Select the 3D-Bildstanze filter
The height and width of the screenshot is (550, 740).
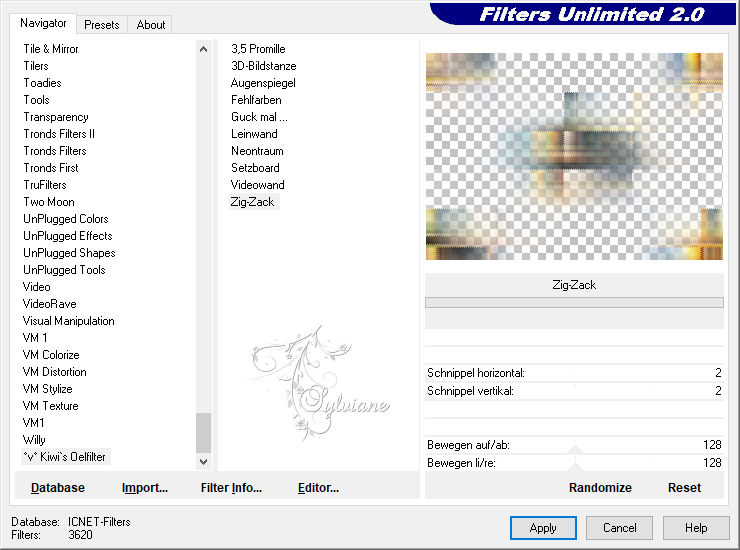click(x=264, y=66)
